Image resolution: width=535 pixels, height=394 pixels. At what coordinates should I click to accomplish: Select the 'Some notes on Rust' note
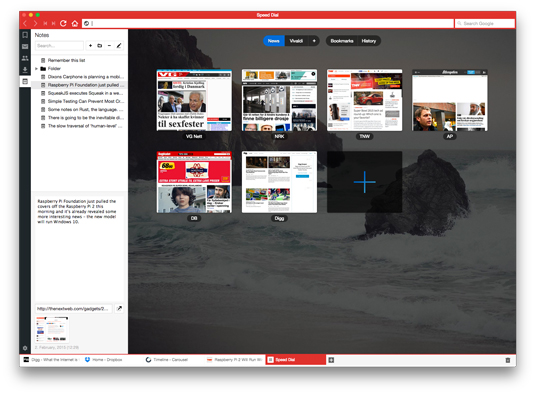pos(79,110)
